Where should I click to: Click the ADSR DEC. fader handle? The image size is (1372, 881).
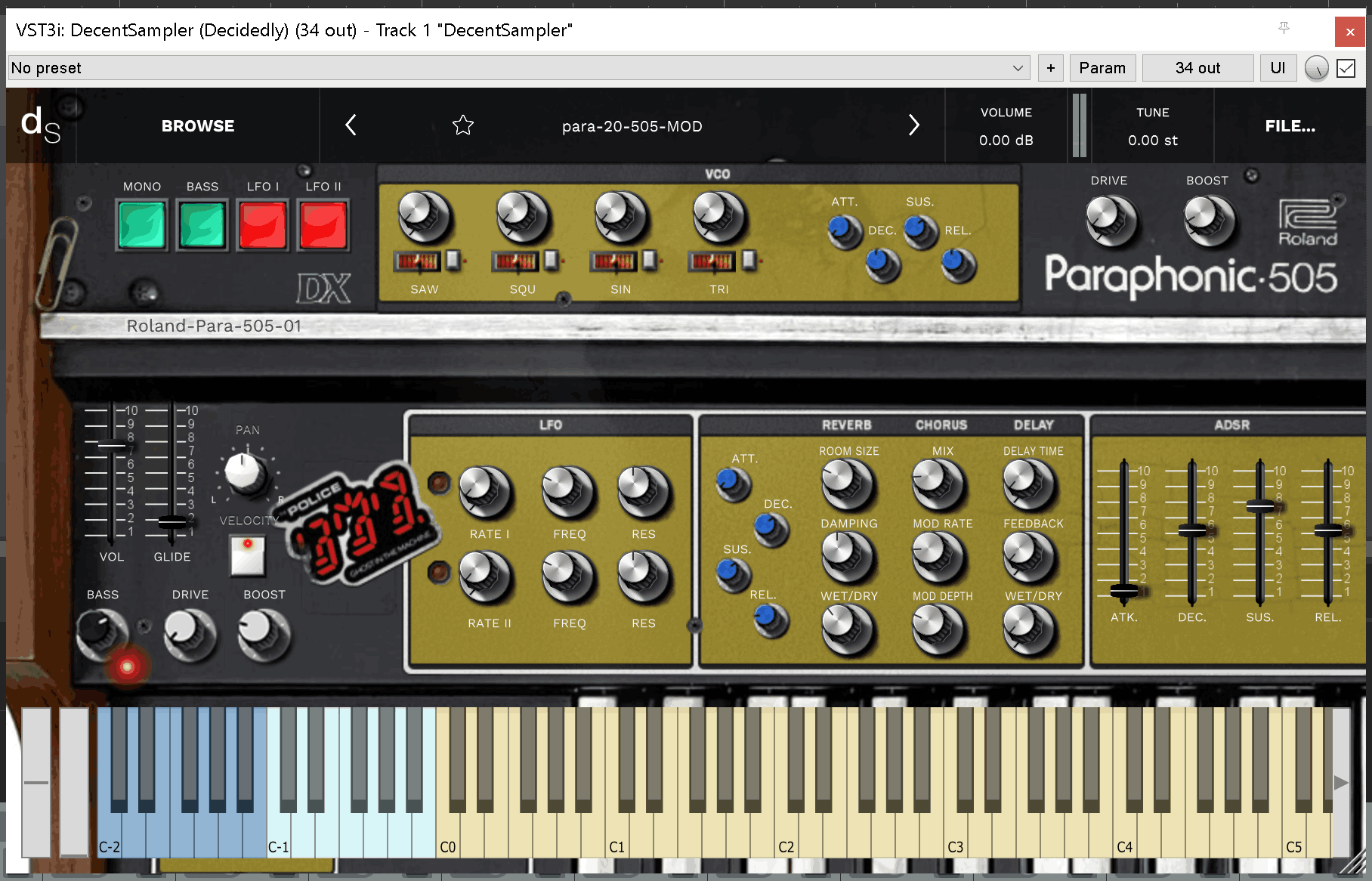tap(1192, 530)
